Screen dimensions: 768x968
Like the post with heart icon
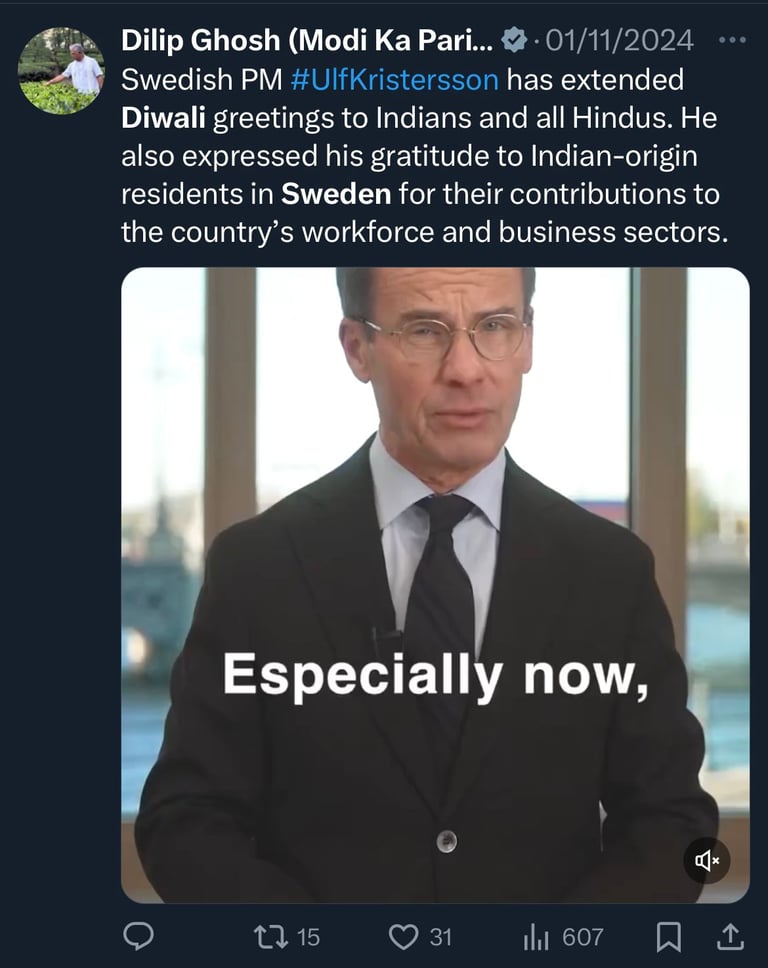(403, 936)
